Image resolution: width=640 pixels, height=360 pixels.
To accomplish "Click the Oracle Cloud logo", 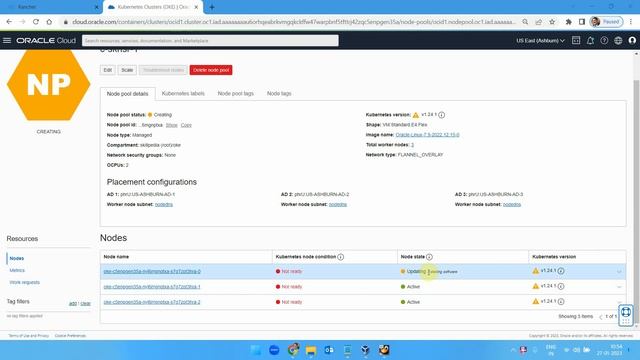I will click(x=46, y=40).
